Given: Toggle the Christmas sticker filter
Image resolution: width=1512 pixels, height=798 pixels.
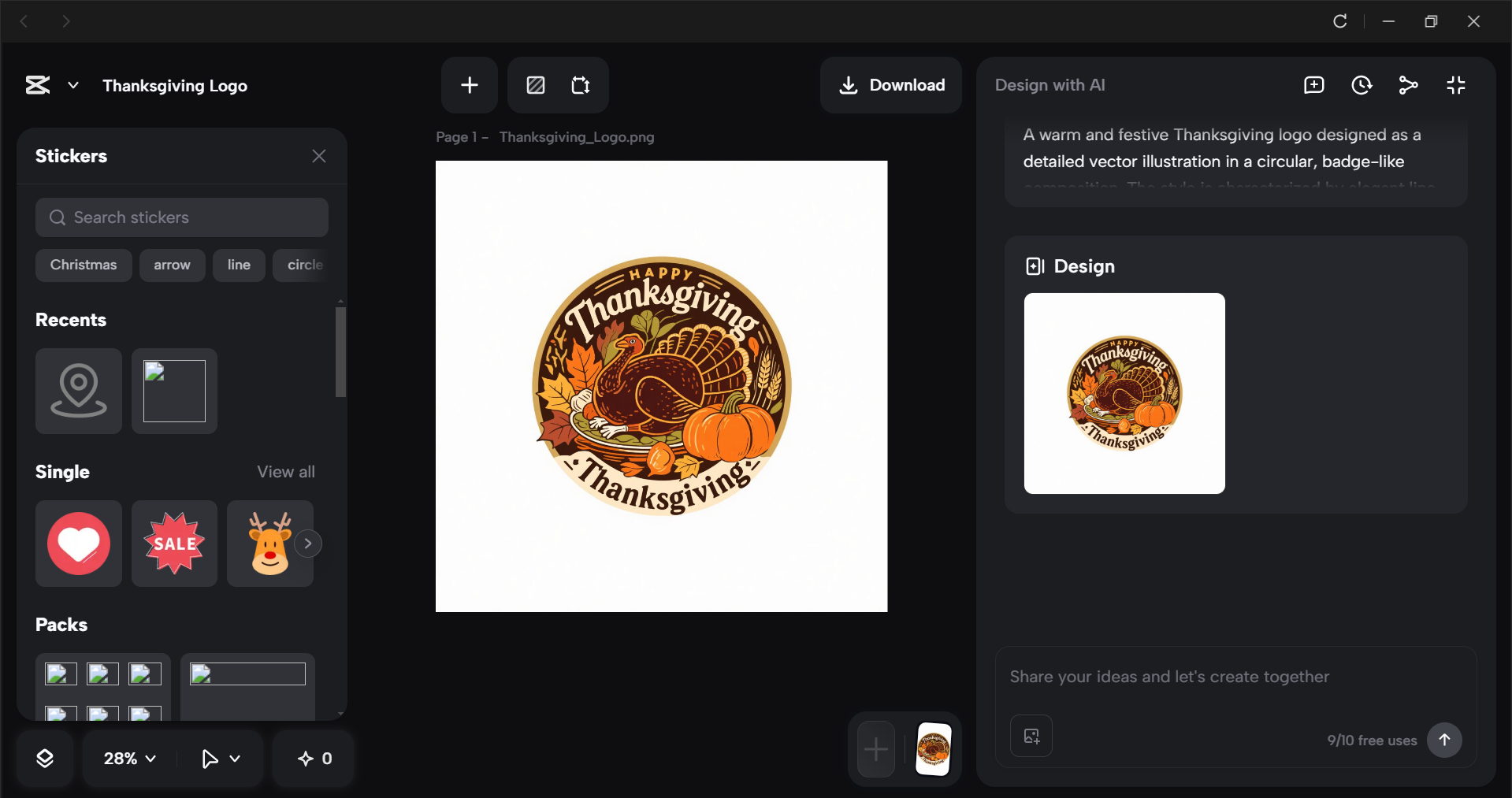Looking at the screenshot, I should [x=83, y=265].
